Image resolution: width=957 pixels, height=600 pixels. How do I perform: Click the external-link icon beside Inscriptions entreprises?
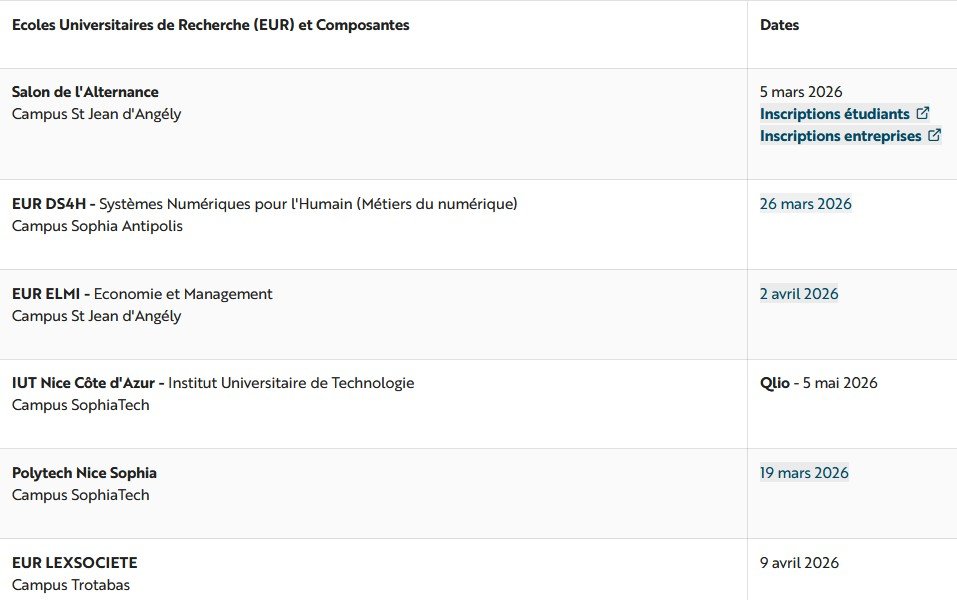click(x=935, y=136)
